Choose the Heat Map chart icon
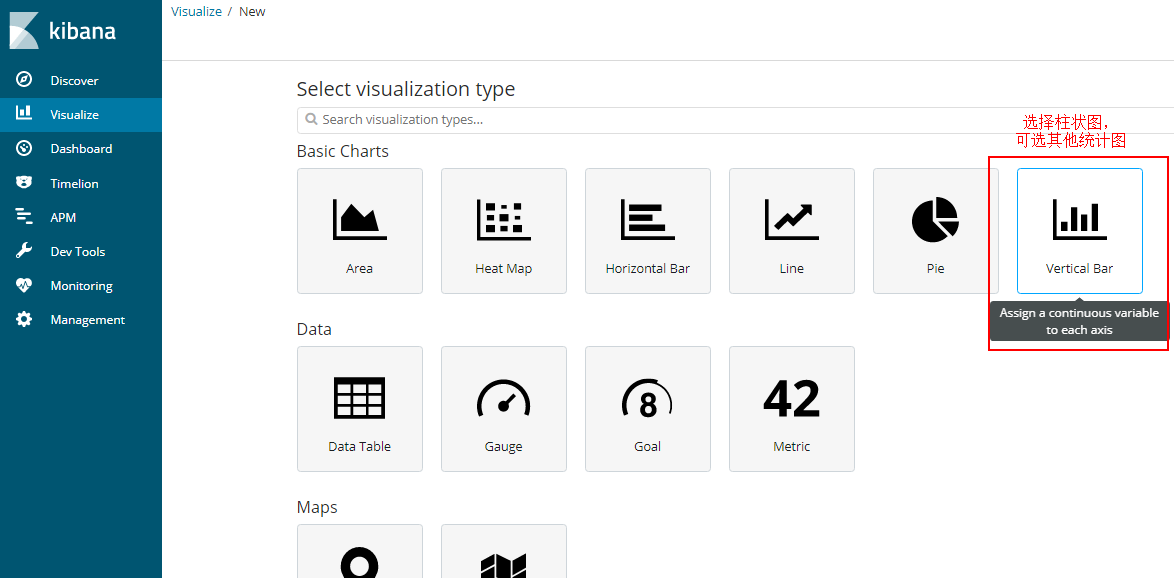The width and height of the screenshot is (1174, 578). pos(504,219)
